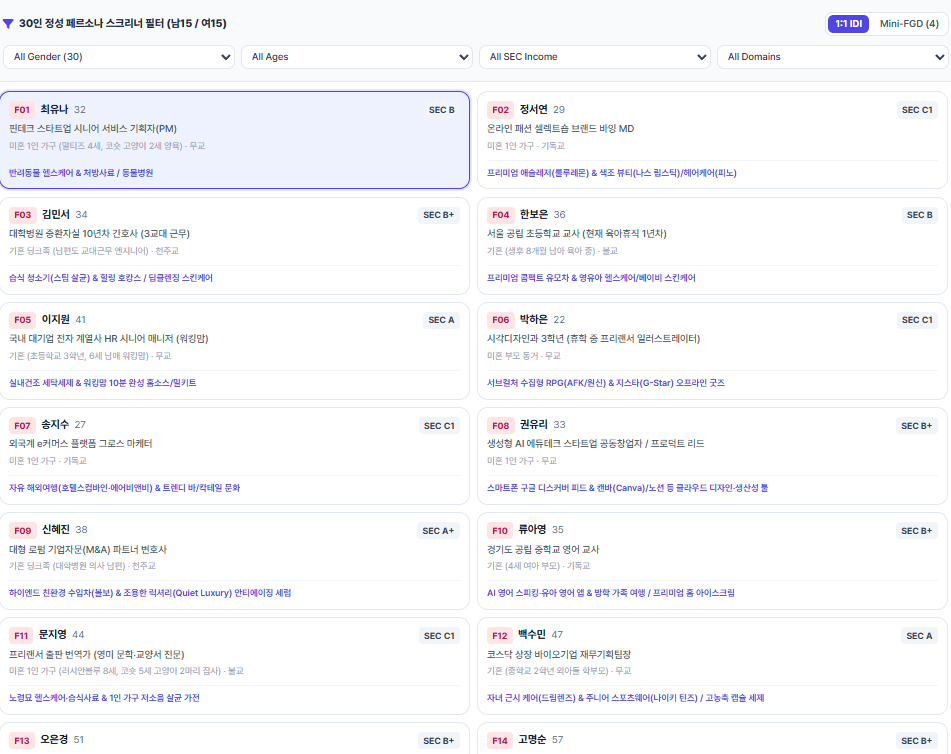This screenshot has width=951, height=754.
Task: Click the SEC C1 tag on 송지수's card
Action: pos(439,426)
